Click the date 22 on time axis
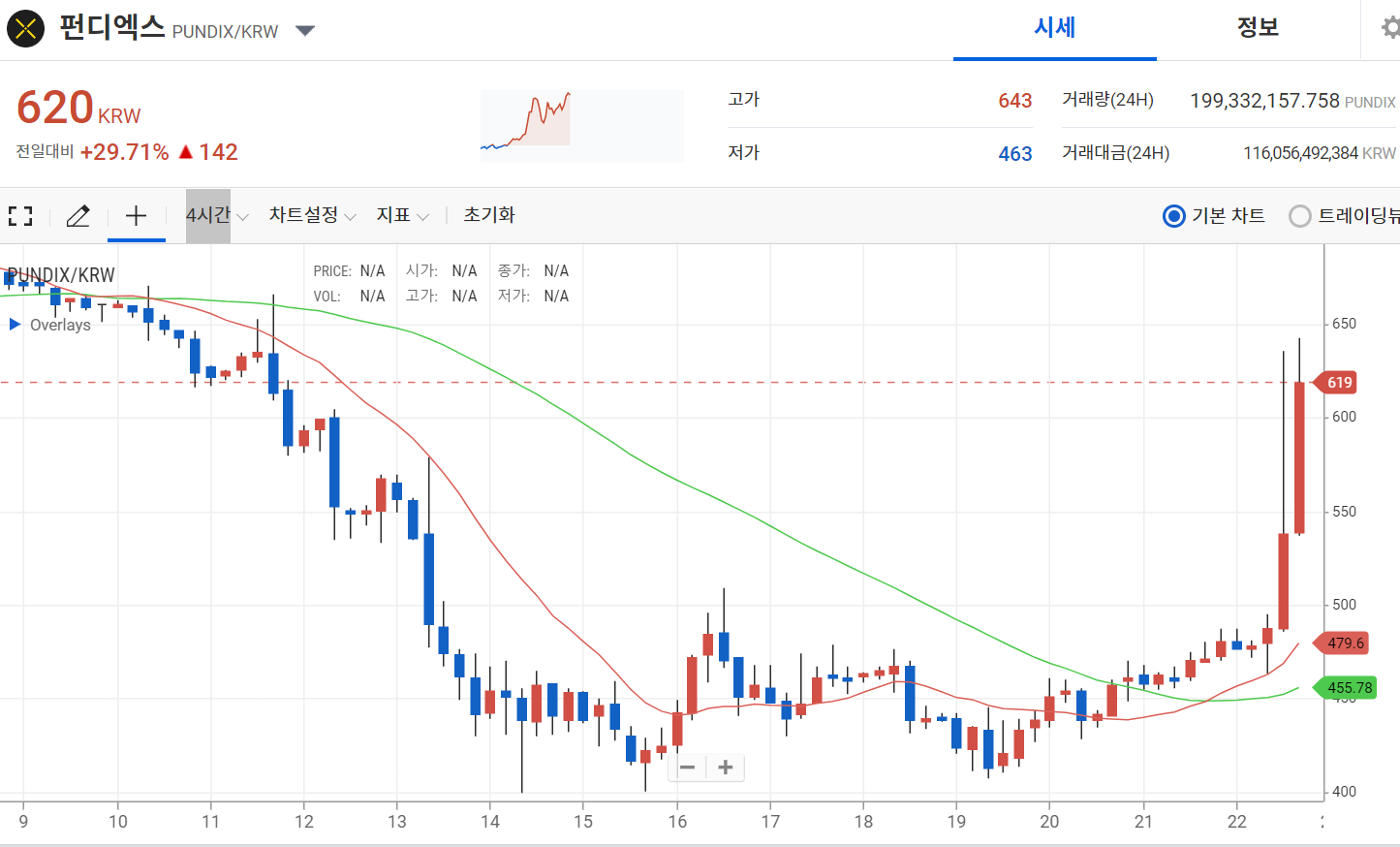 1237,822
